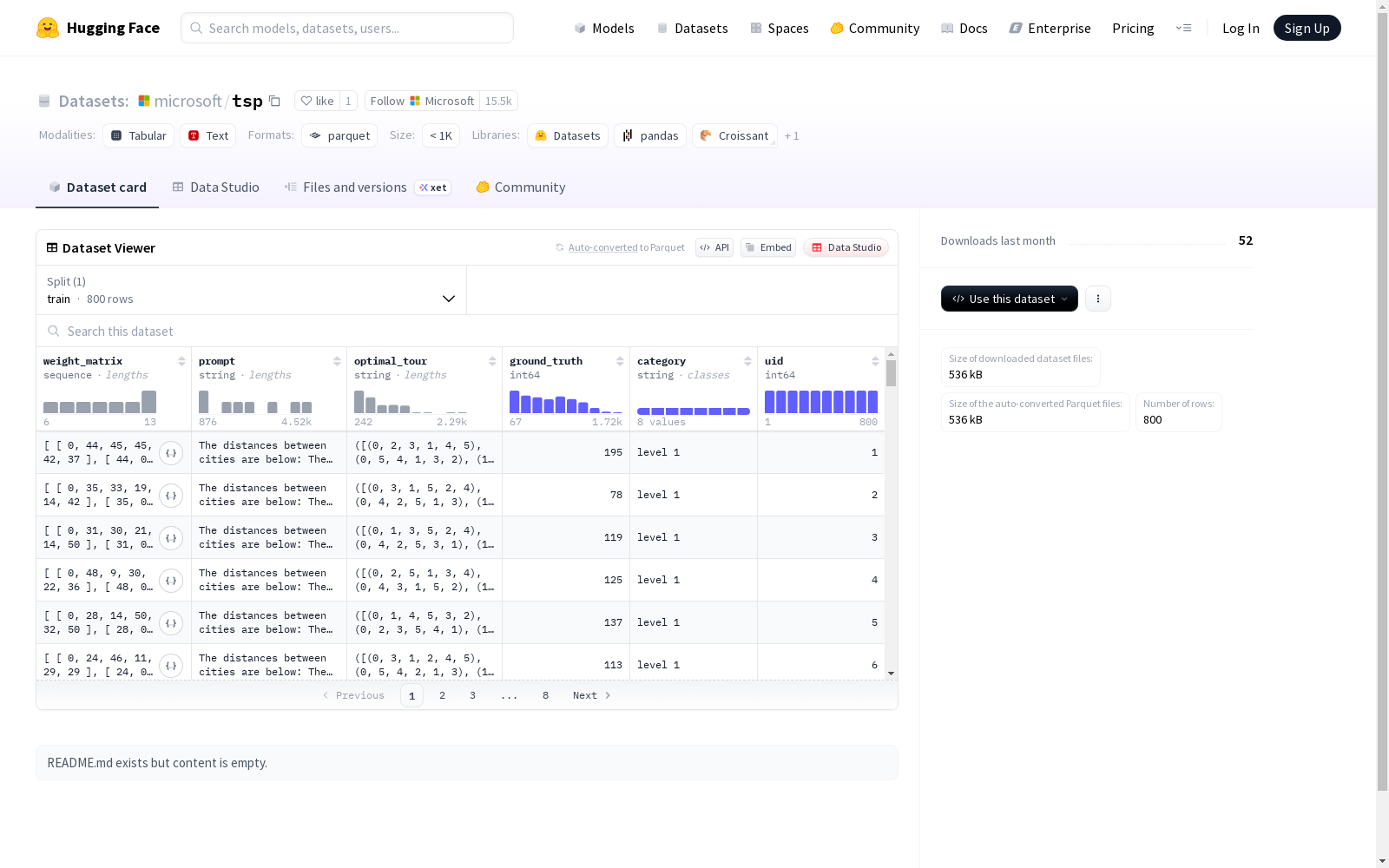Open the Dataset card tab
Viewport: 1389px width, 868px height.
click(x=97, y=187)
